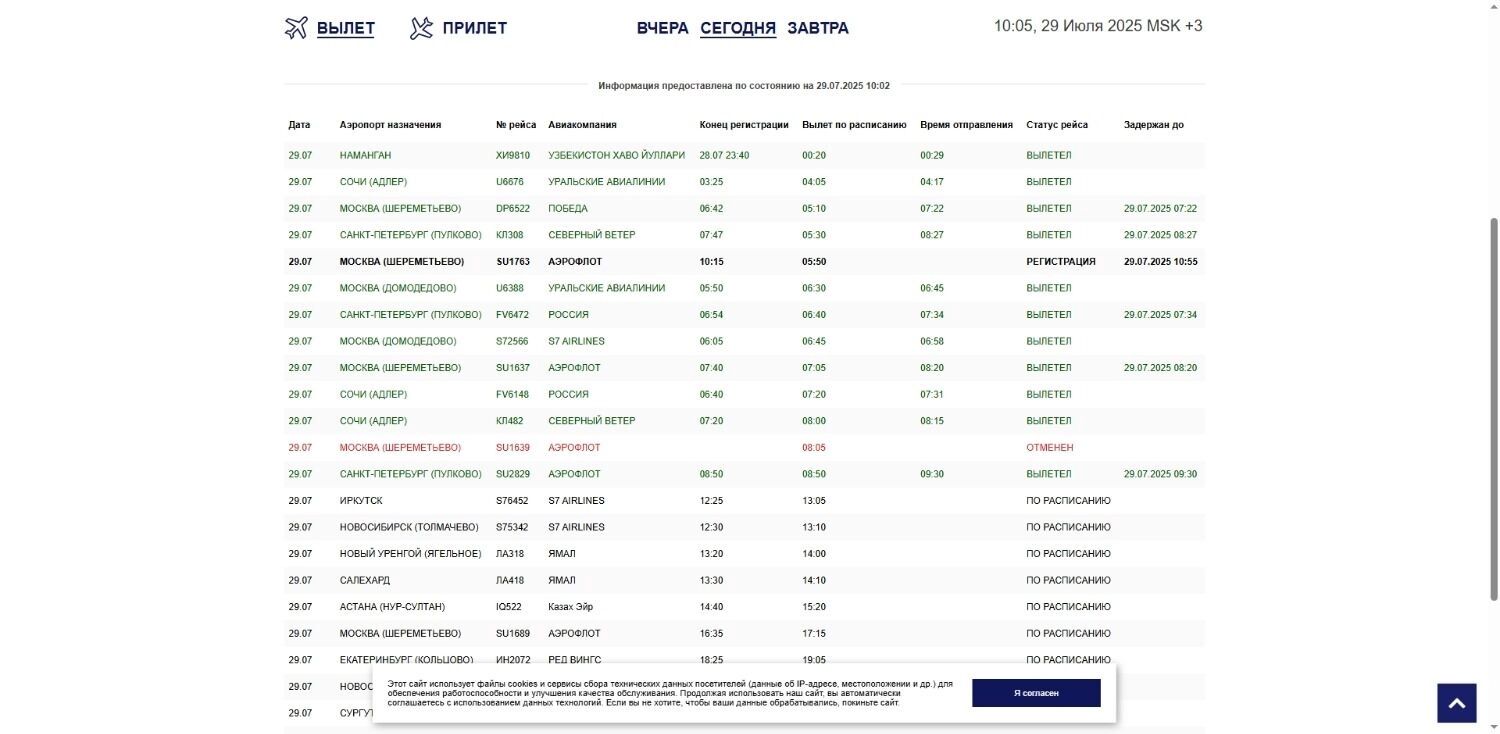Select flight number S72566
This screenshot has height=734, width=1500.
[512, 341]
